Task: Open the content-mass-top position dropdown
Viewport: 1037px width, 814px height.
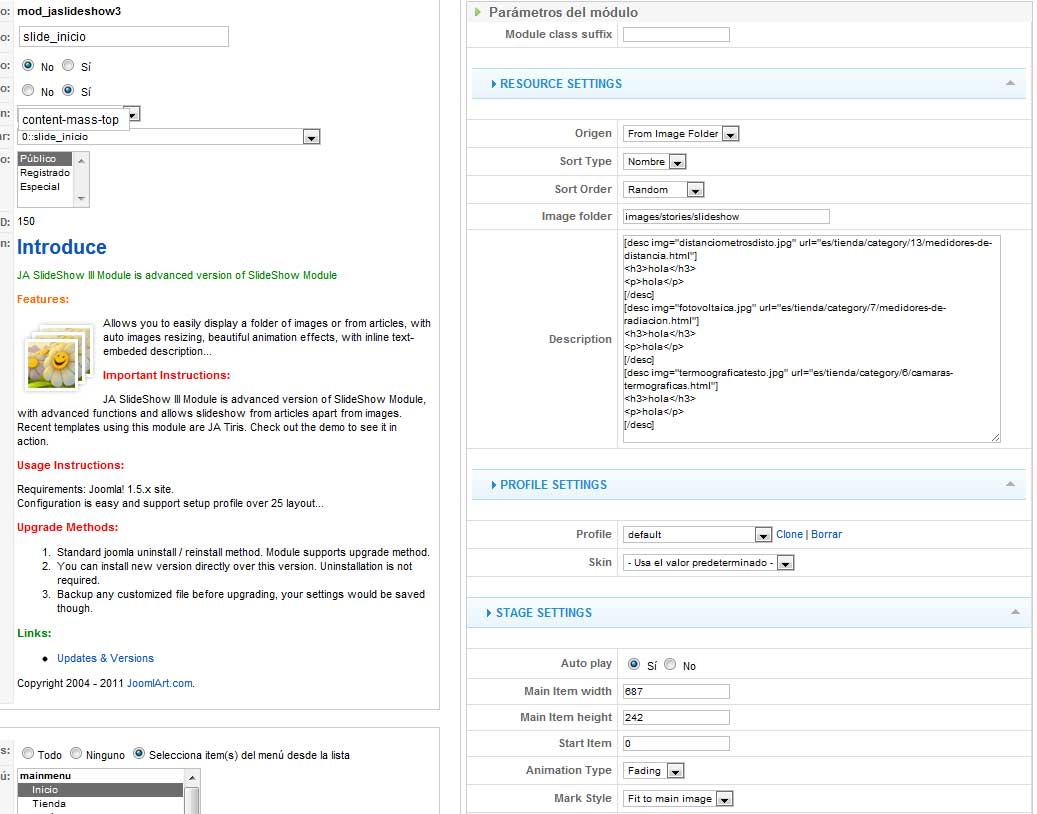Action: click(134, 114)
